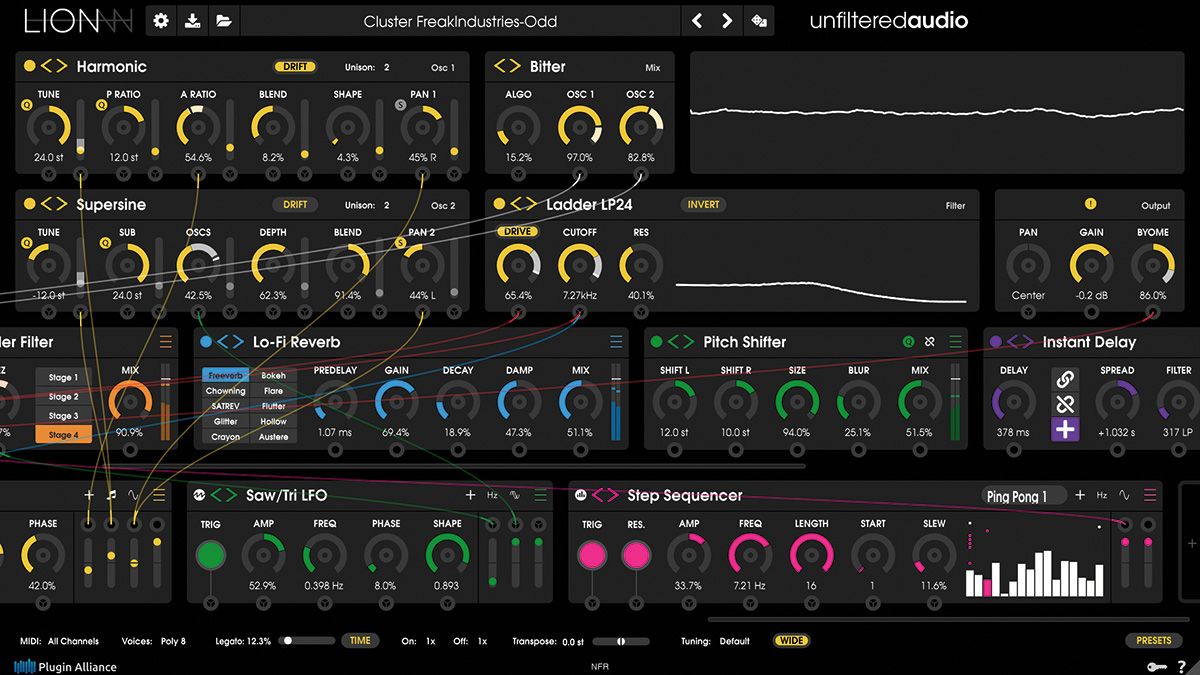This screenshot has width=1200, height=675.
Task: Select the Bokeh reverb mode
Action: [x=273, y=376]
